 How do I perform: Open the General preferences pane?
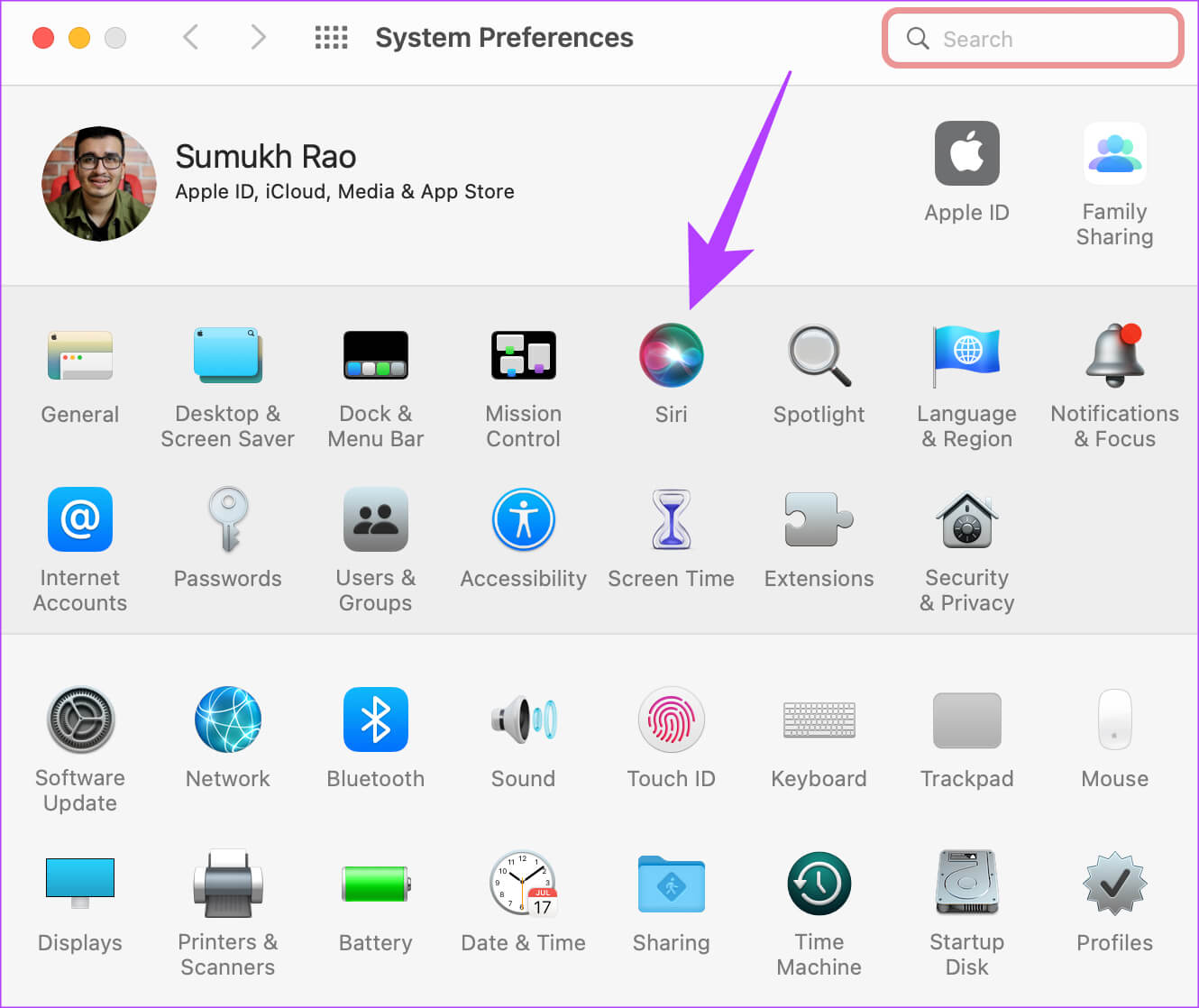80,355
